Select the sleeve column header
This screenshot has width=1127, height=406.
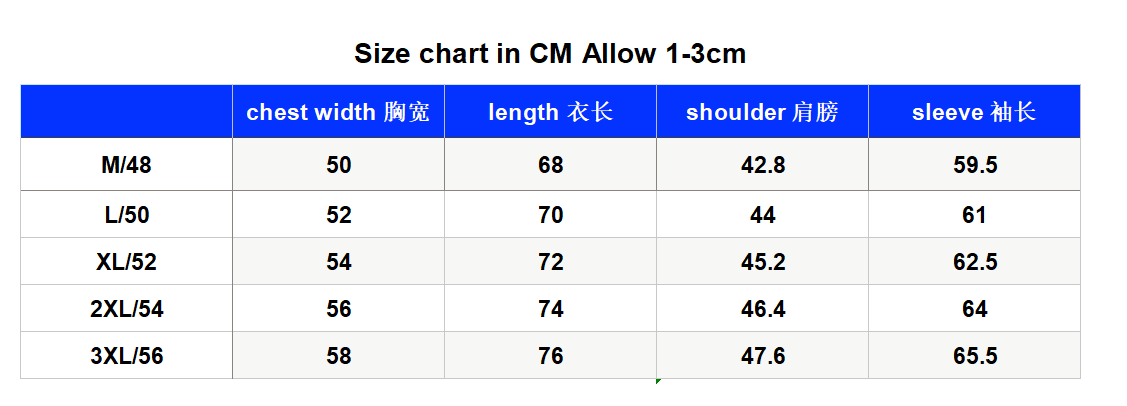point(975,112)
